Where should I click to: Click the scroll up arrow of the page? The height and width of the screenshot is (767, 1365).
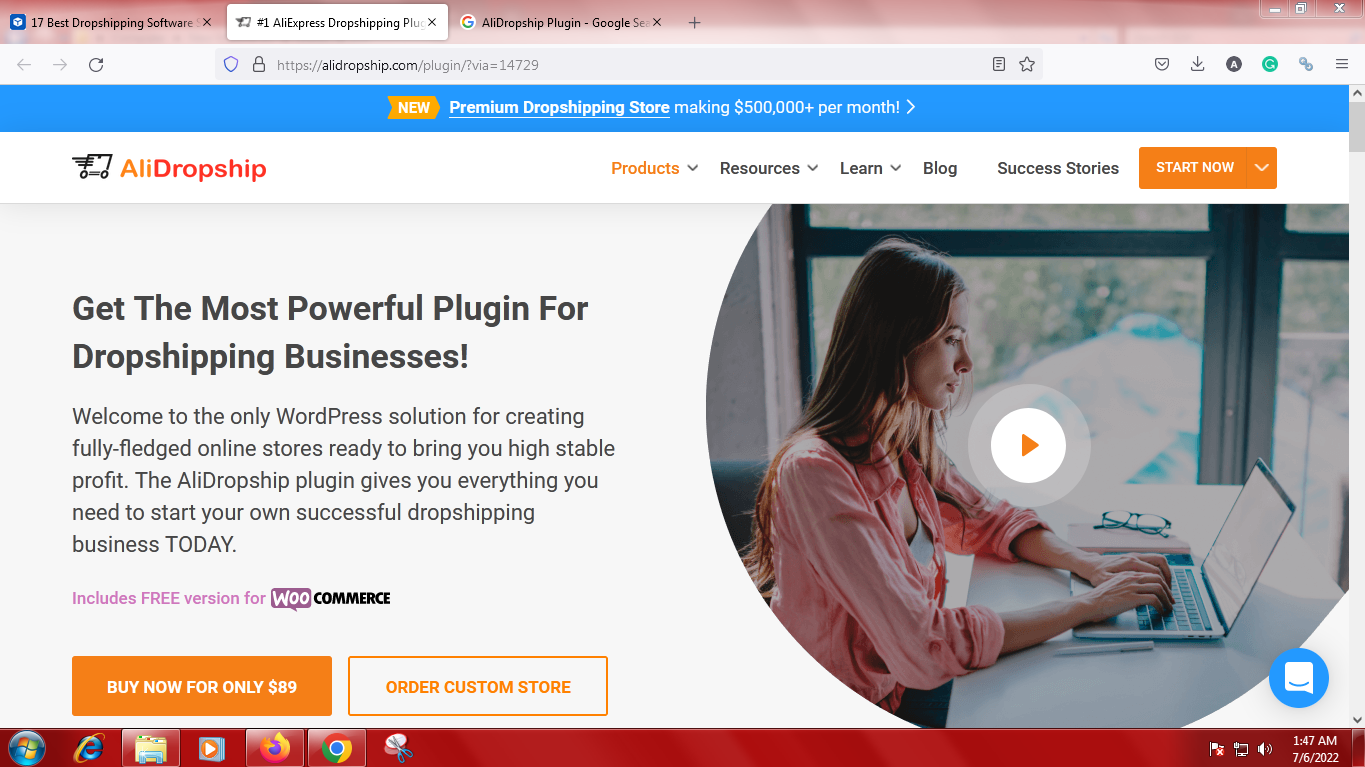click(1357, 93)
